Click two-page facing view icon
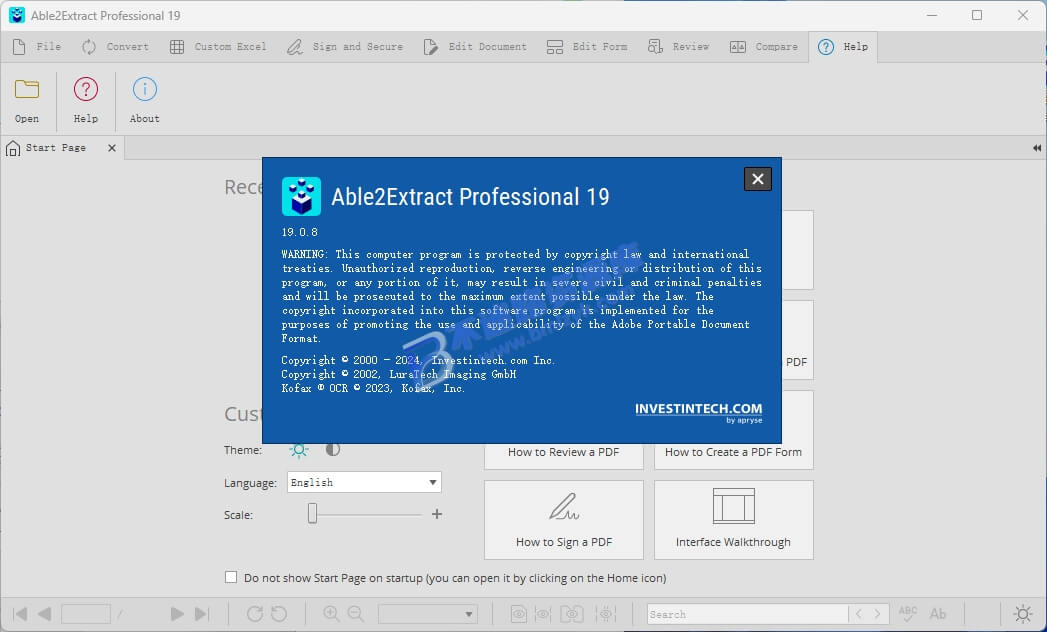 pyautogui.click(x=572, y=614)
